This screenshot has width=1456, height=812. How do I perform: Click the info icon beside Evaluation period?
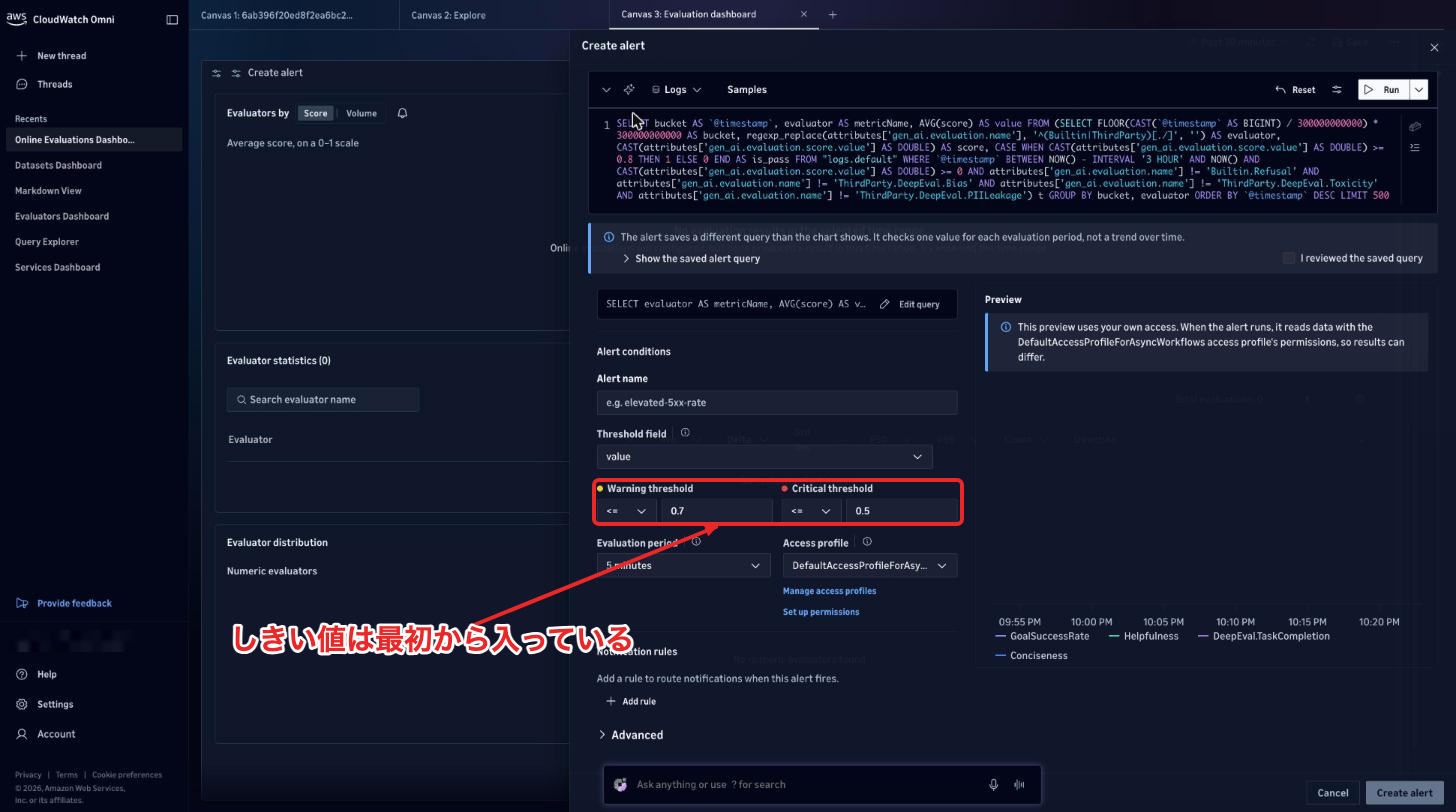696,542
